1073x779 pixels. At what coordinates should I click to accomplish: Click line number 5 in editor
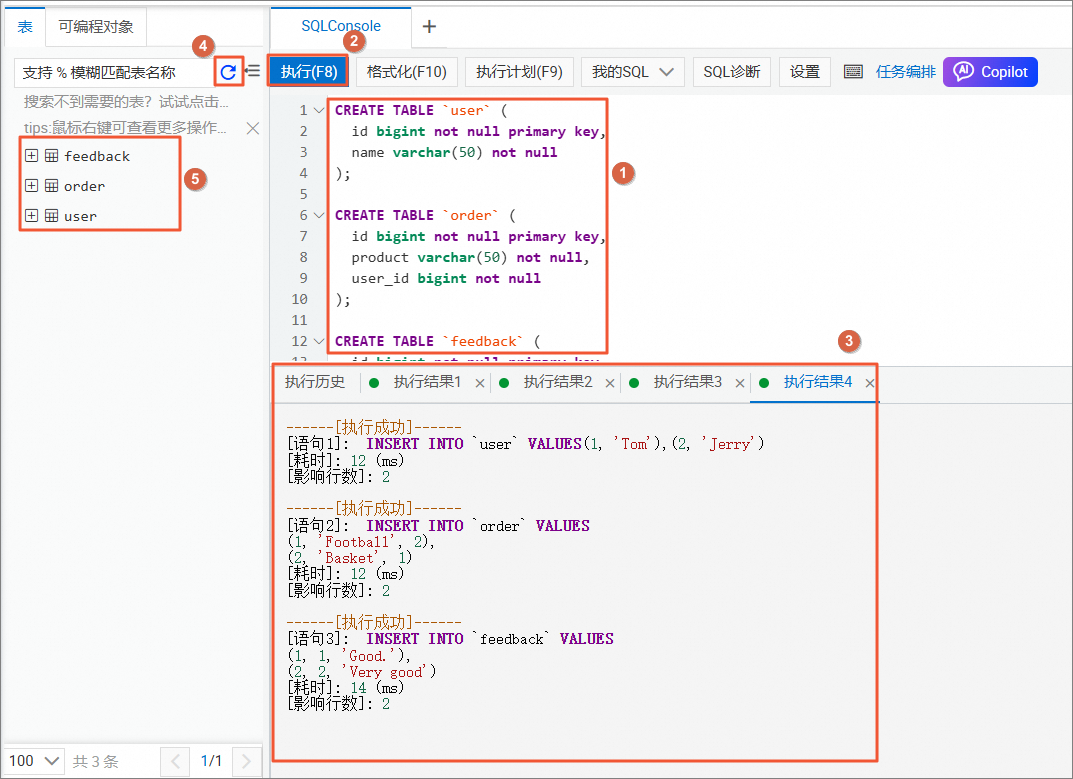point(303,194)
